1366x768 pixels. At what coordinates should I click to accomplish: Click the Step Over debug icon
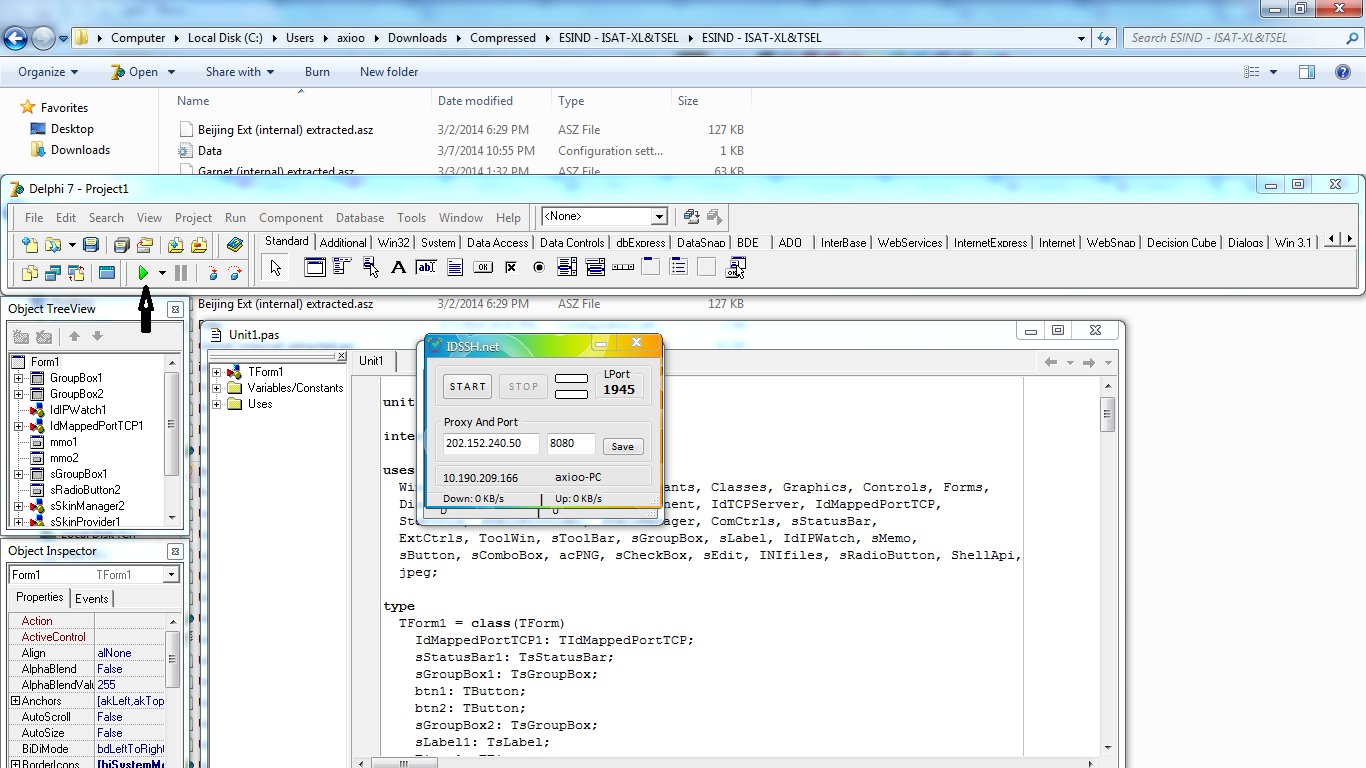[x=235, y=272]
